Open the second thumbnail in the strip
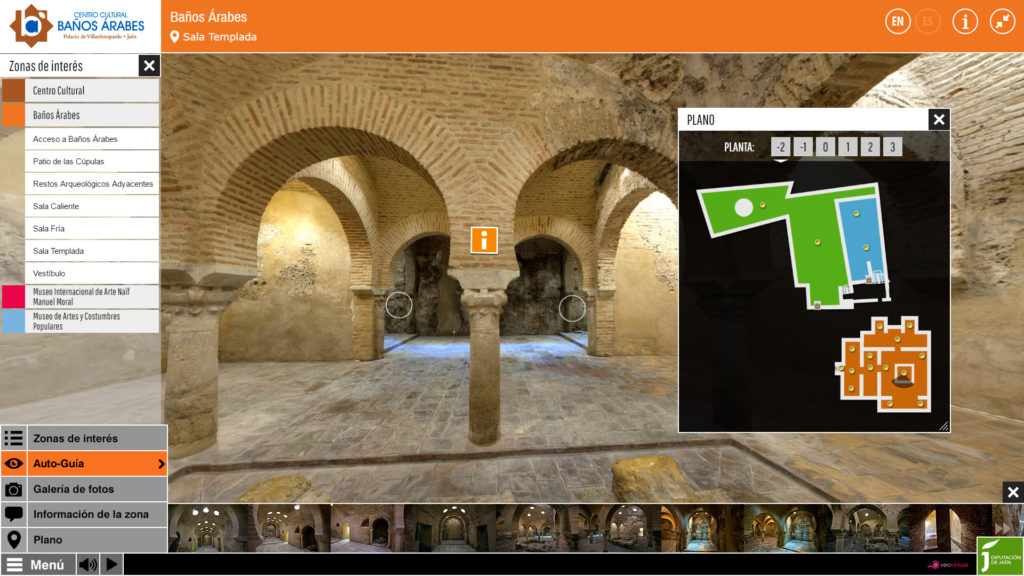 pos(289,528)
